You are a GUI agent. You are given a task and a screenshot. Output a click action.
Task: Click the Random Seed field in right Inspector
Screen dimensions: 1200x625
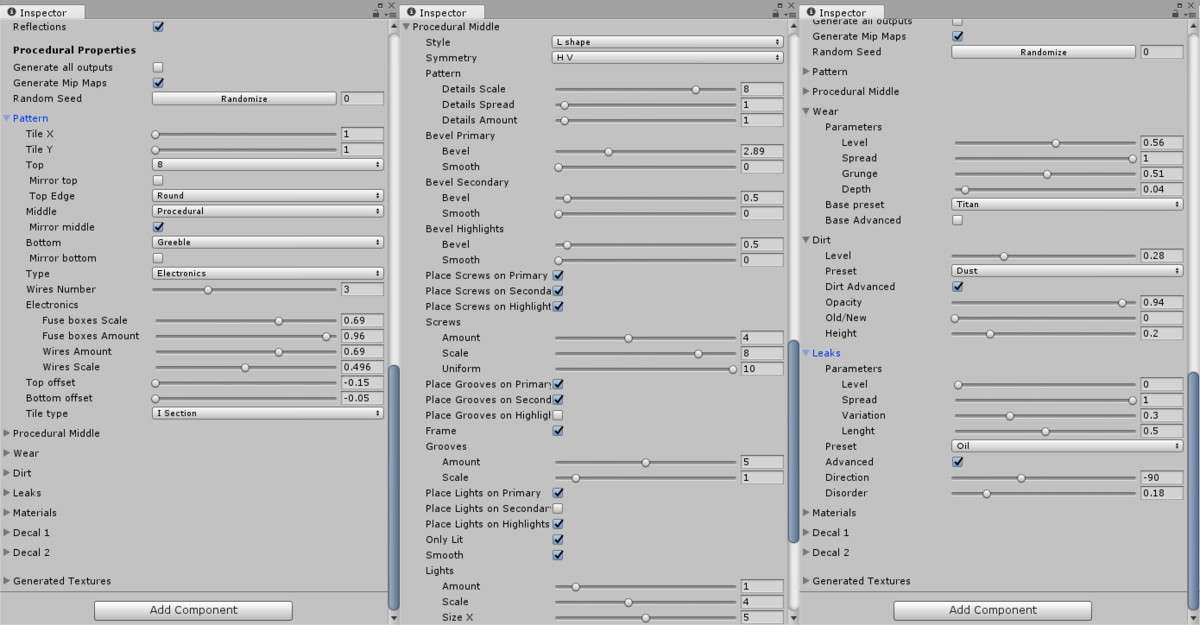click(x=1162, y=52)
